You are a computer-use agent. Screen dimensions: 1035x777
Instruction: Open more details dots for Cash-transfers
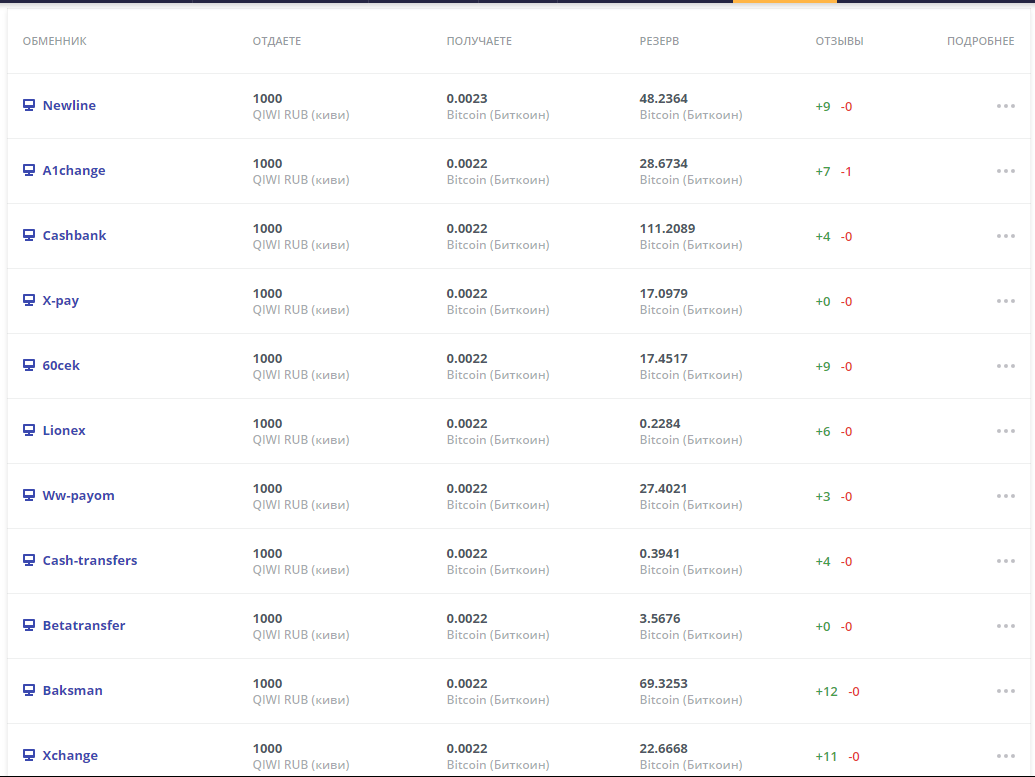pyautogui.click(x=1005, y=561)
